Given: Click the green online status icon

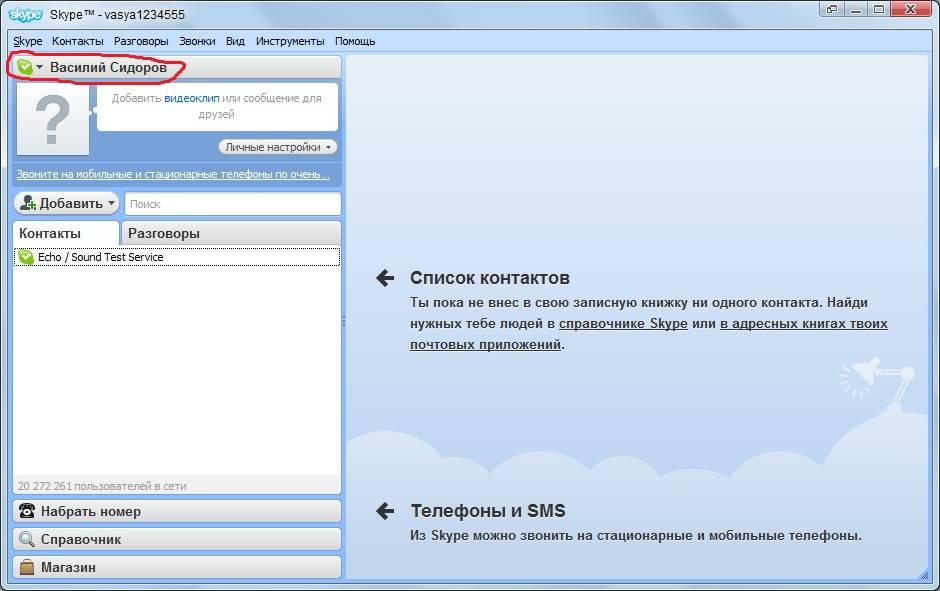Looking at the screenshot, I should tap(25, 67).
